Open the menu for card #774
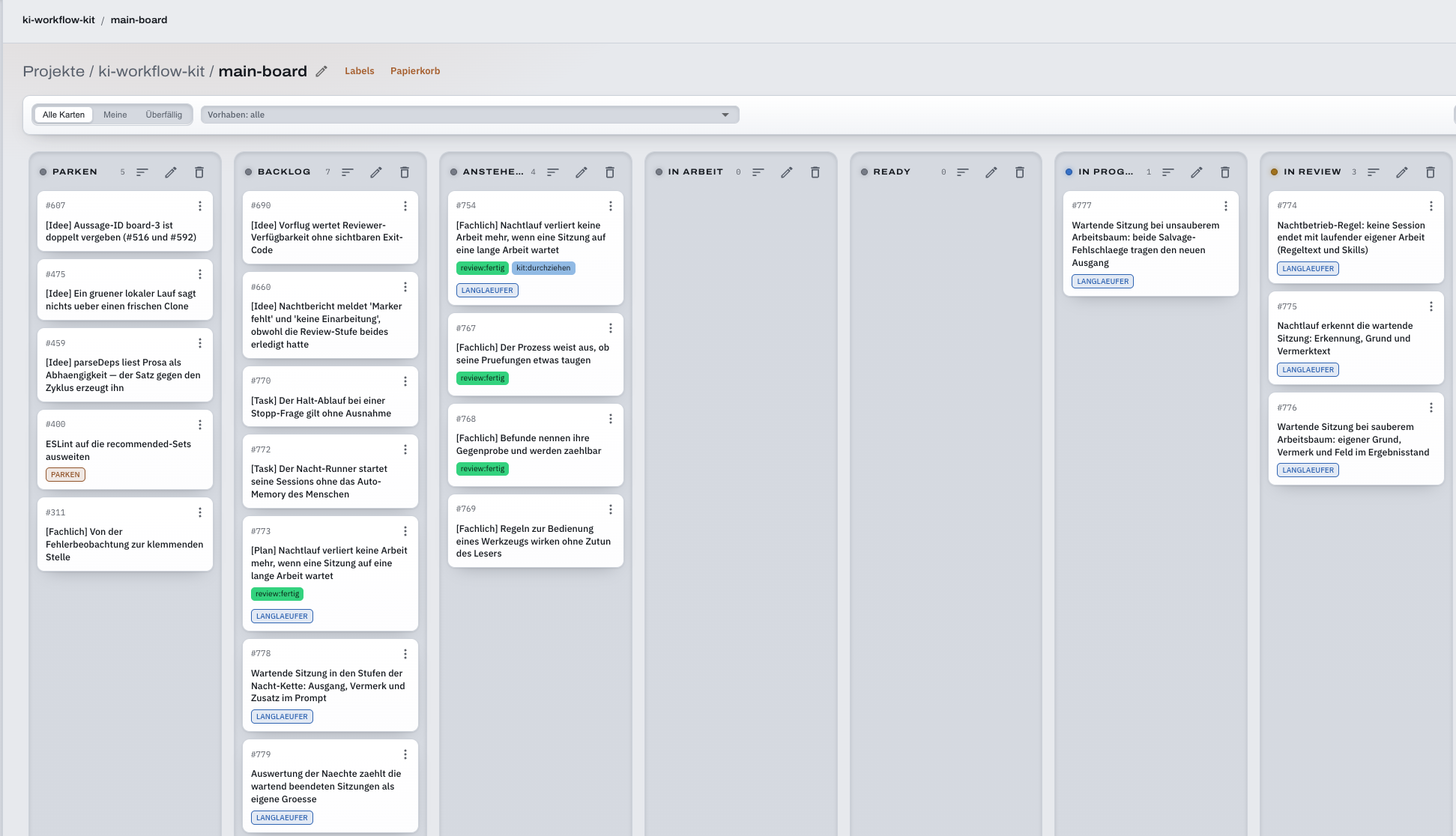This screenshot has width=1456, height=836. coord(1431,206)
